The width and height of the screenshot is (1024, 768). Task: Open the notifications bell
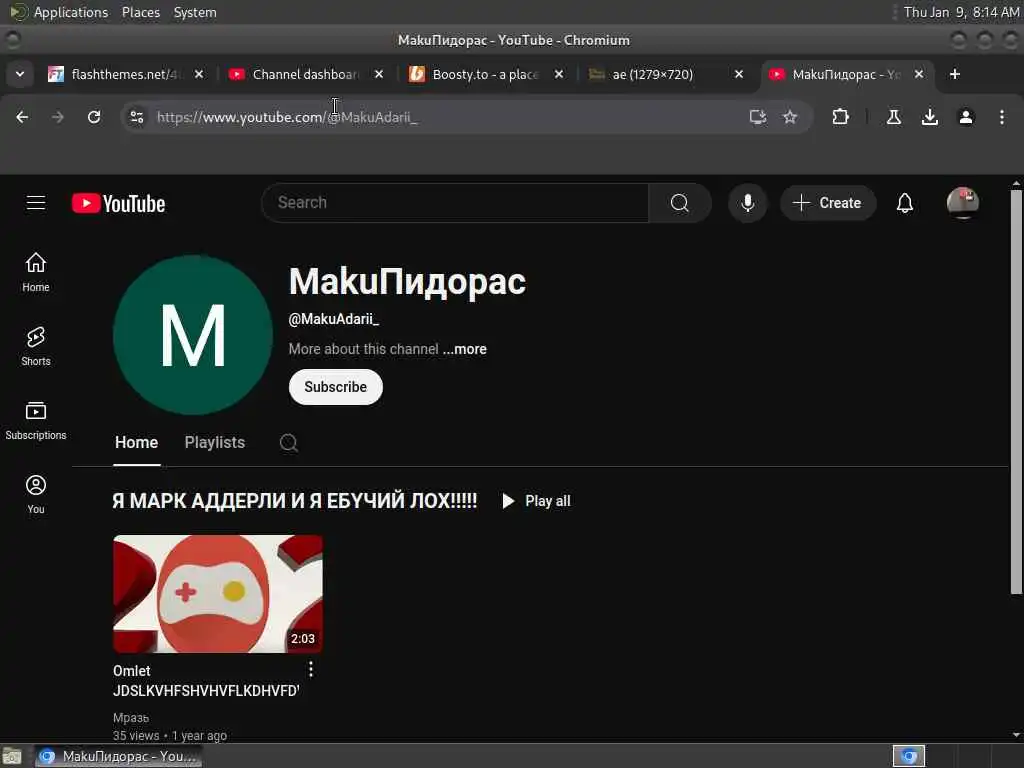point(904,203)
